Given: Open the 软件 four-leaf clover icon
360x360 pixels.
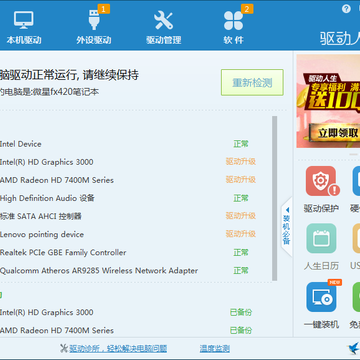Looking at the screenshot, I should click(x=233, y=21).
